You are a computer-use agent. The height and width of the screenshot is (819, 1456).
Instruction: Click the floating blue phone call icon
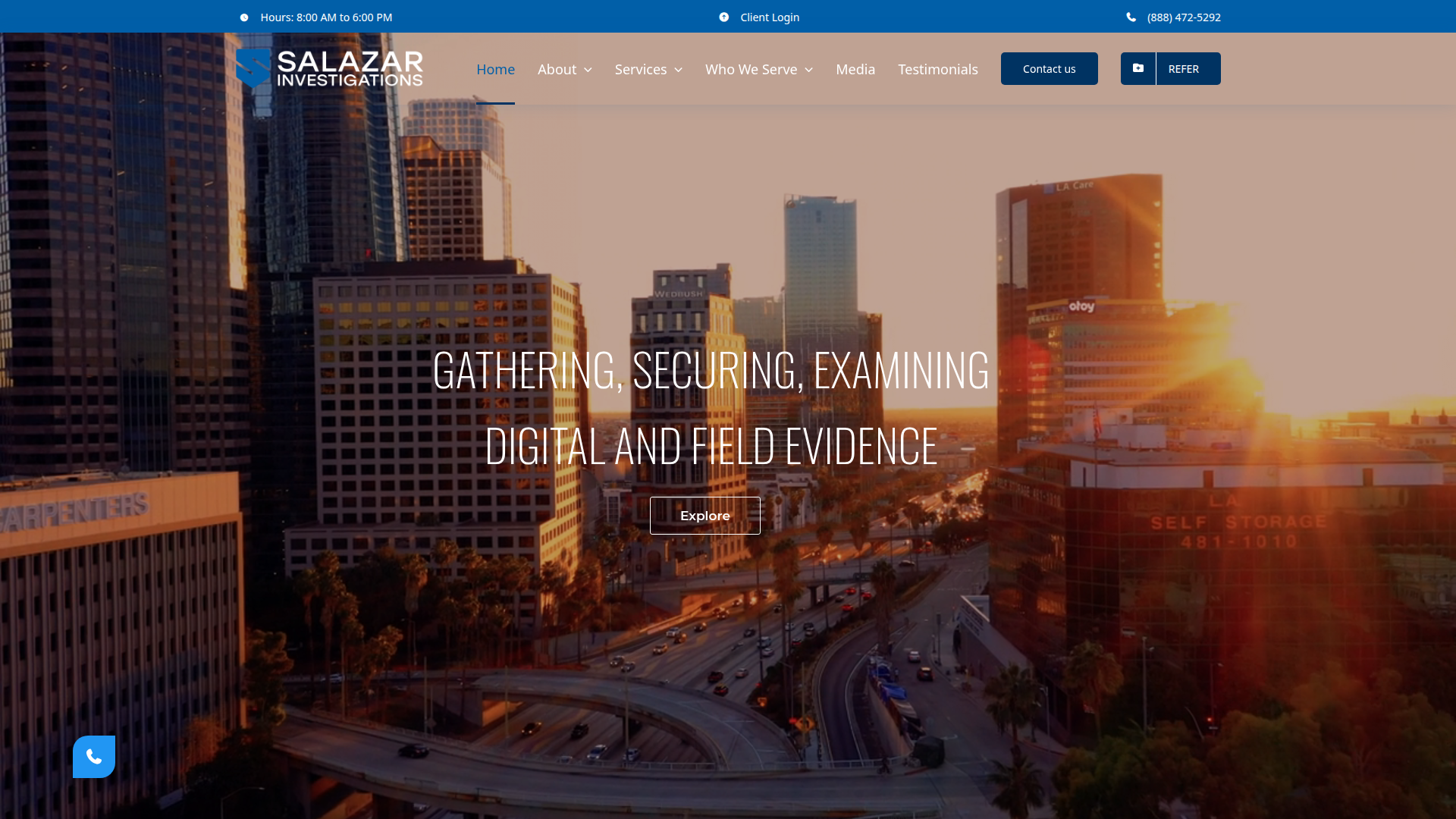point(94,756)
